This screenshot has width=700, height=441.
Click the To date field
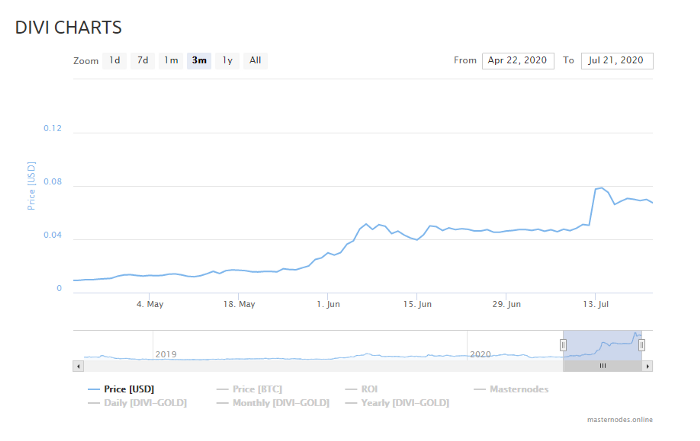(617, 61)
